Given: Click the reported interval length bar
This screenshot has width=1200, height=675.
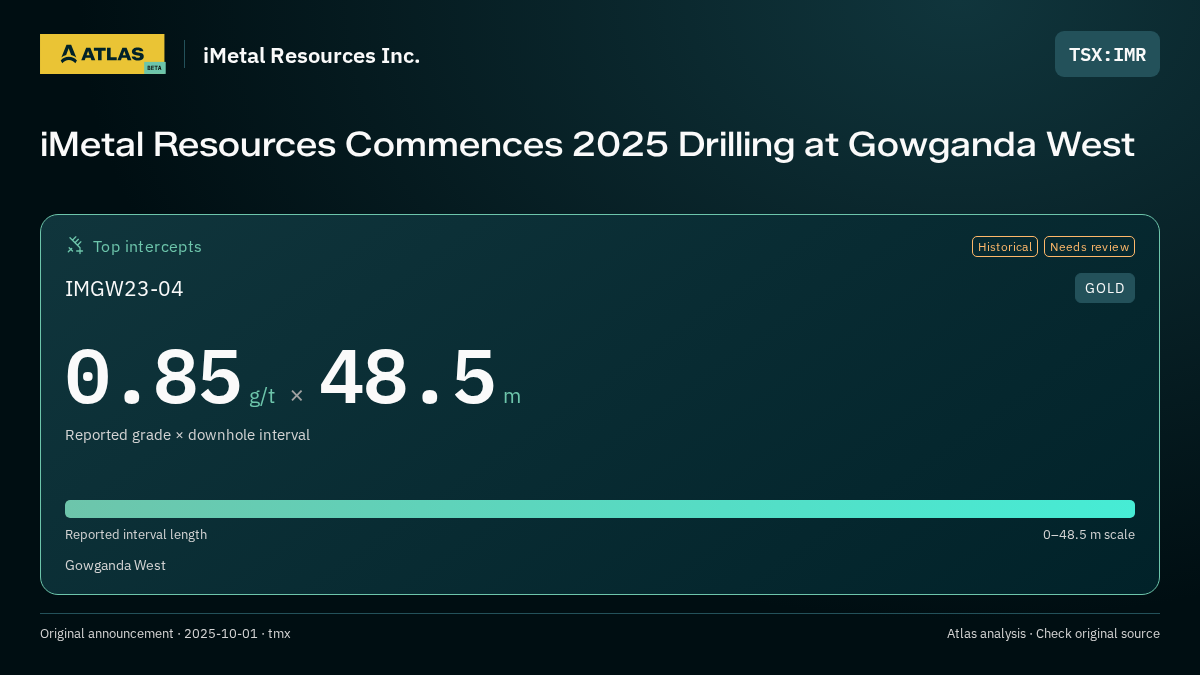Looking at the screenshot, I should [x=600, y=509].
